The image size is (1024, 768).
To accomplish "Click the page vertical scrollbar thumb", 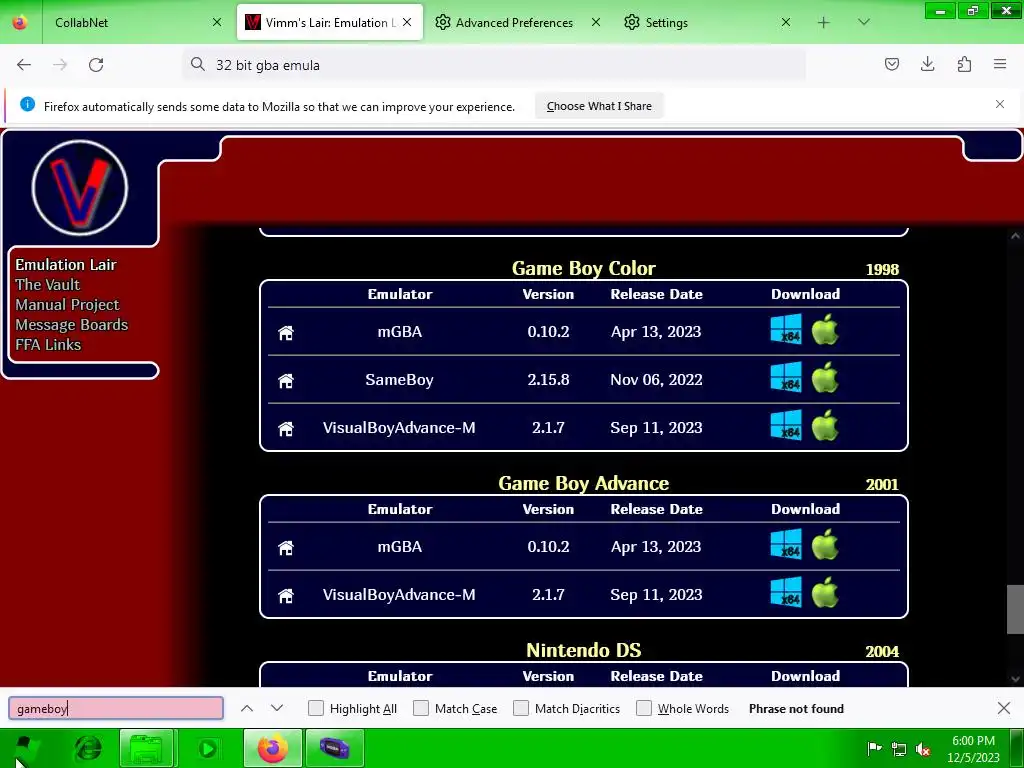I will click(1014, 609).
